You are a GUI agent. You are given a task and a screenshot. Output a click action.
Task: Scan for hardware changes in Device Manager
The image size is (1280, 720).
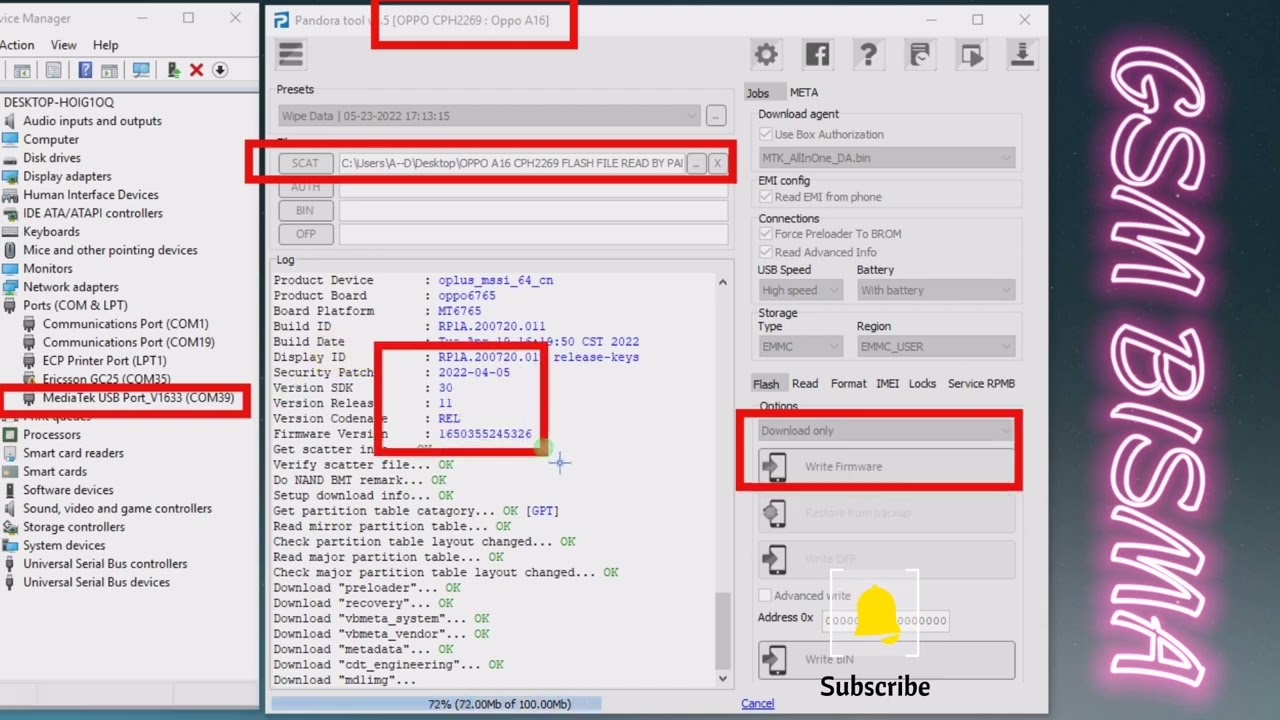coord(141,70)
